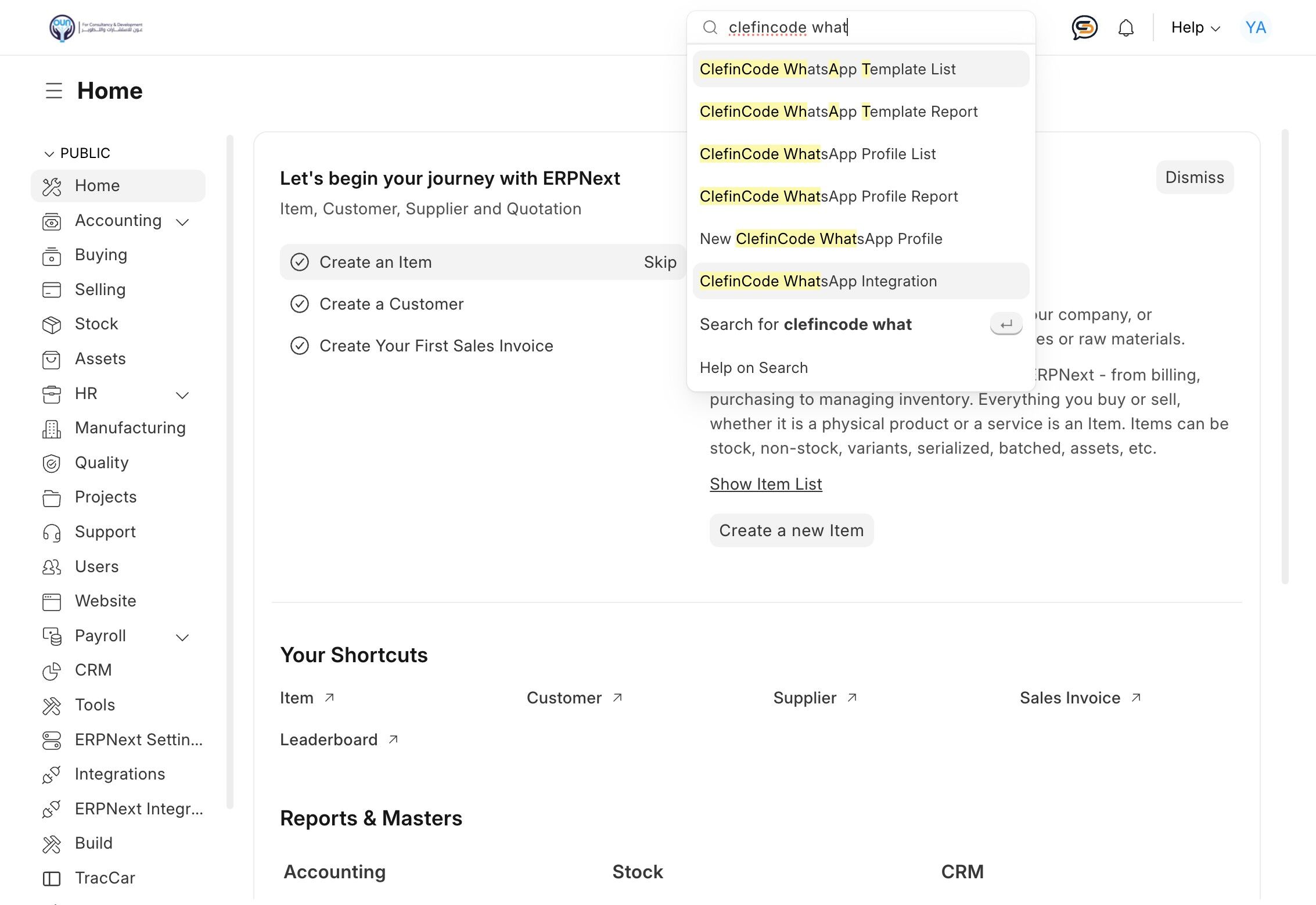Click the notifications bell icon
This screenshot has height=905, width=1316.
[x=1126, y=28]
